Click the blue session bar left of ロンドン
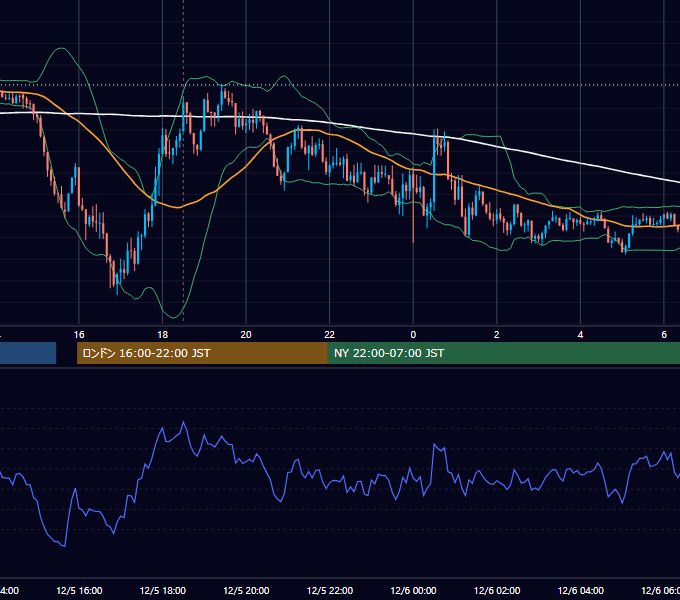680x600 pixels. click(28, 353)
